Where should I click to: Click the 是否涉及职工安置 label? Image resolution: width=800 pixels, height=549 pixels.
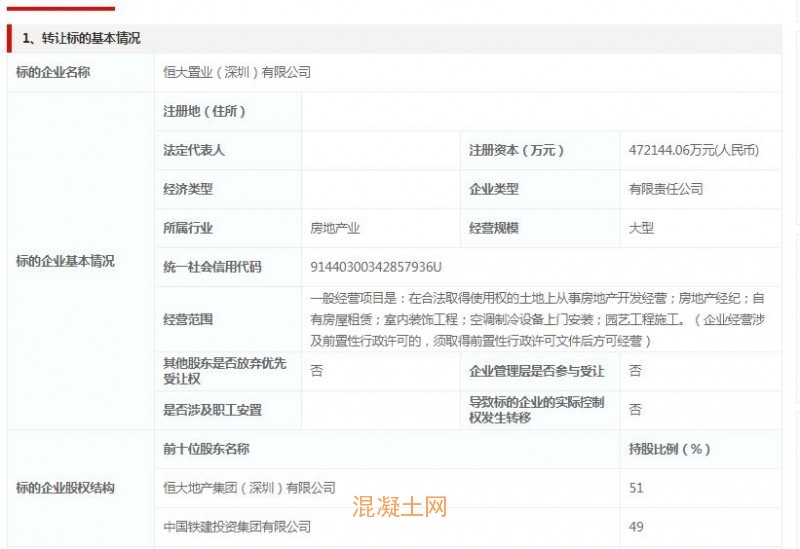(x=212, y=410)
